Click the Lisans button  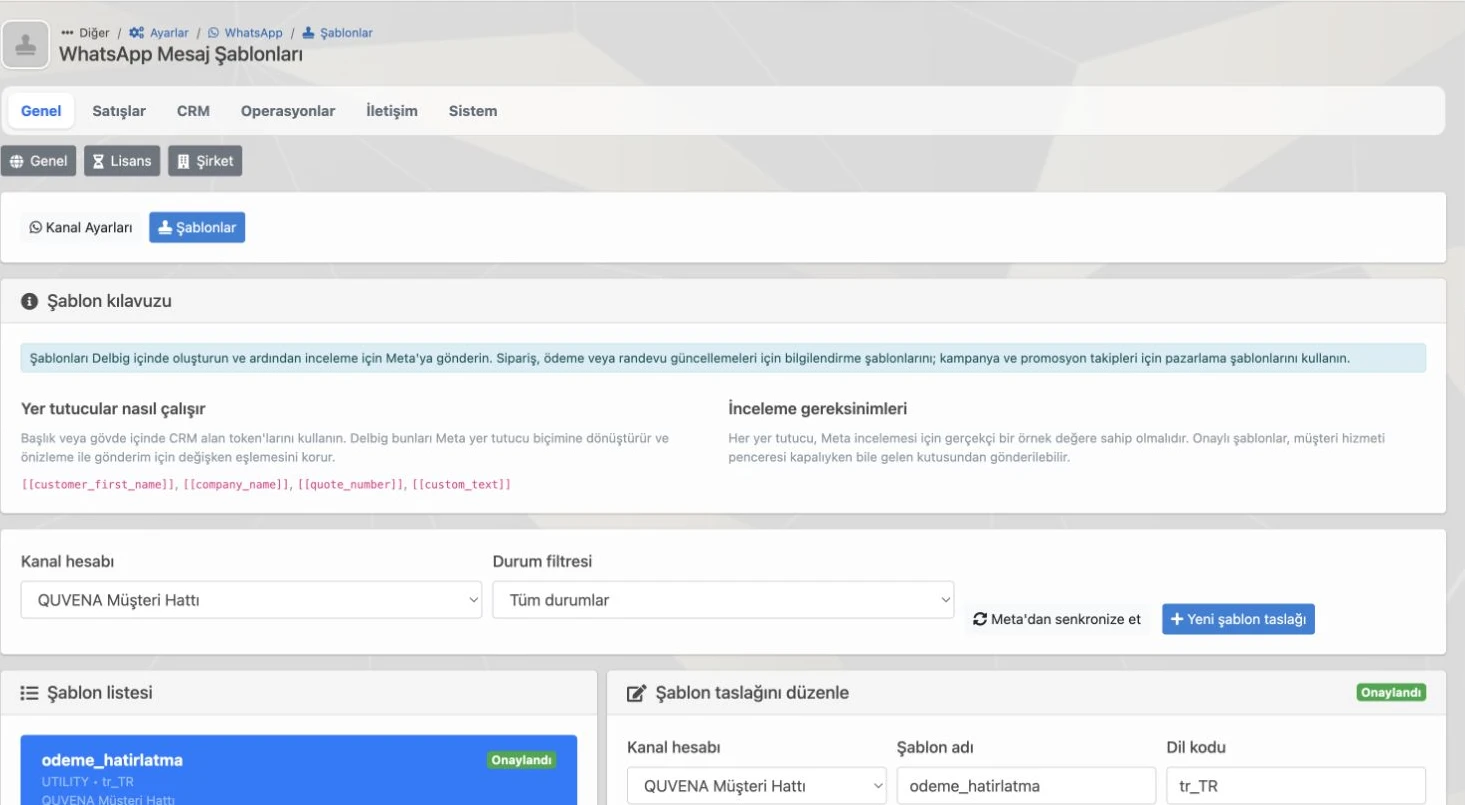pos(122,161)
